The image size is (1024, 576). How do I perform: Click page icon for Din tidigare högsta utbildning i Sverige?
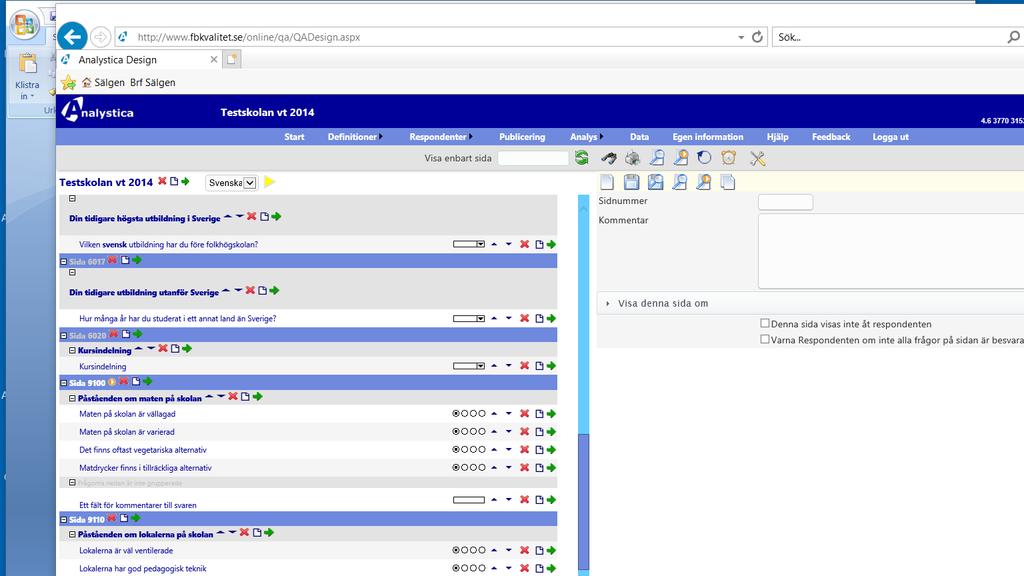tap(264, 217)
